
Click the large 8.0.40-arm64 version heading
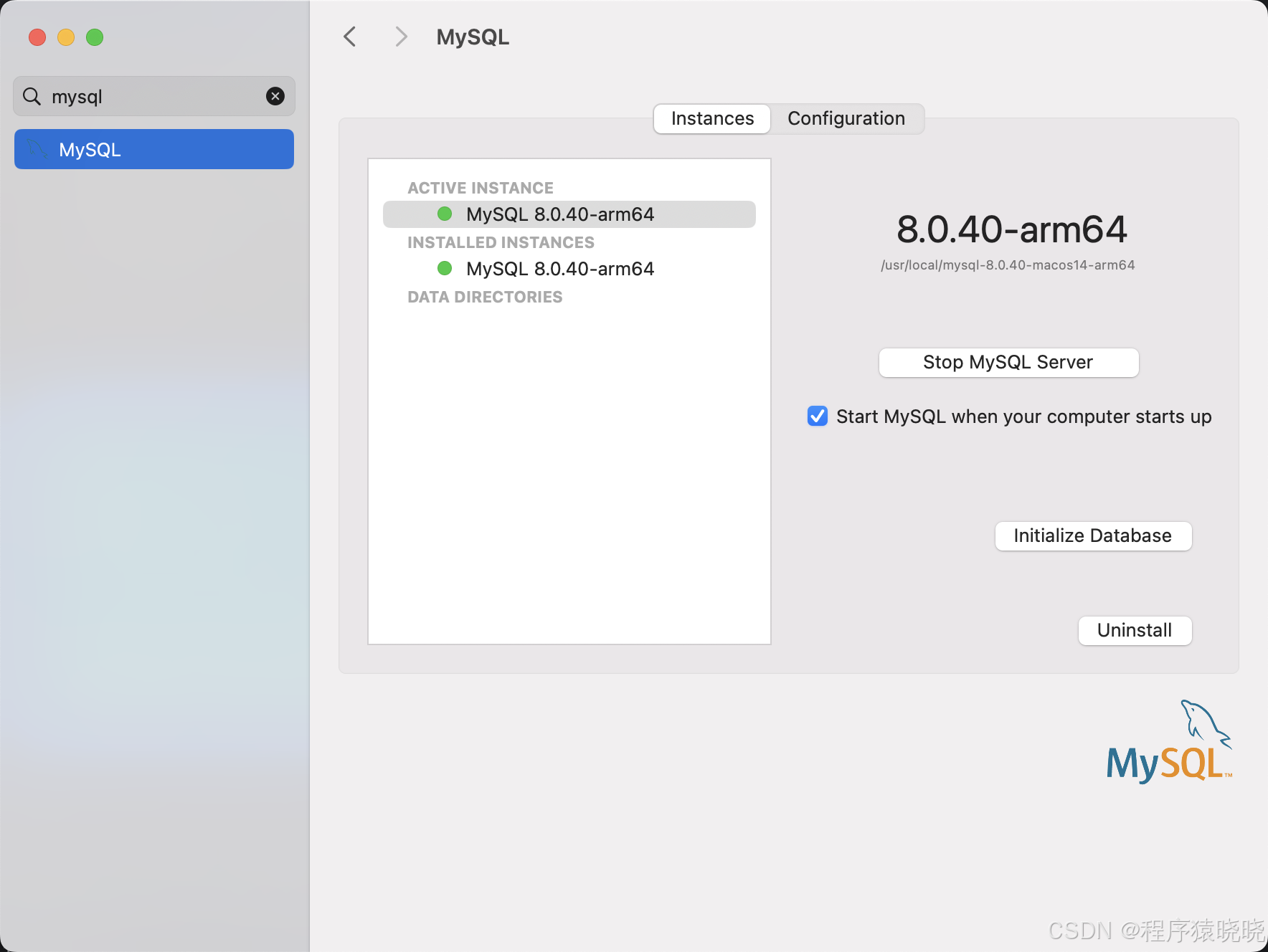[1012, 229]
